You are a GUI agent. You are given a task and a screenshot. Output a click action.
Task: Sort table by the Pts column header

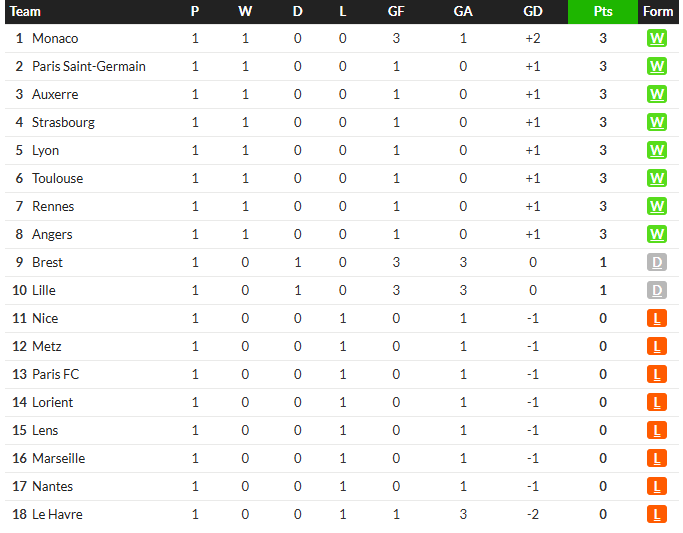point(603,12)
